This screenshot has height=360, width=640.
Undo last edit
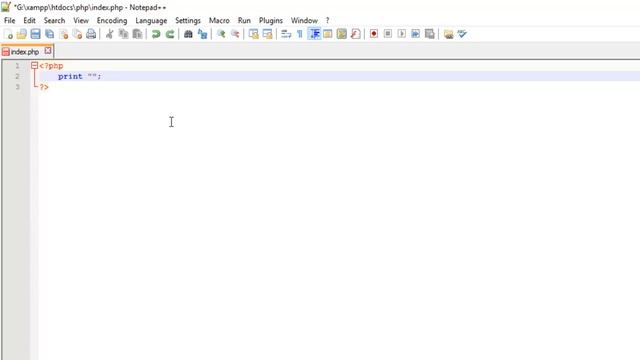click(x=156, y=34)
